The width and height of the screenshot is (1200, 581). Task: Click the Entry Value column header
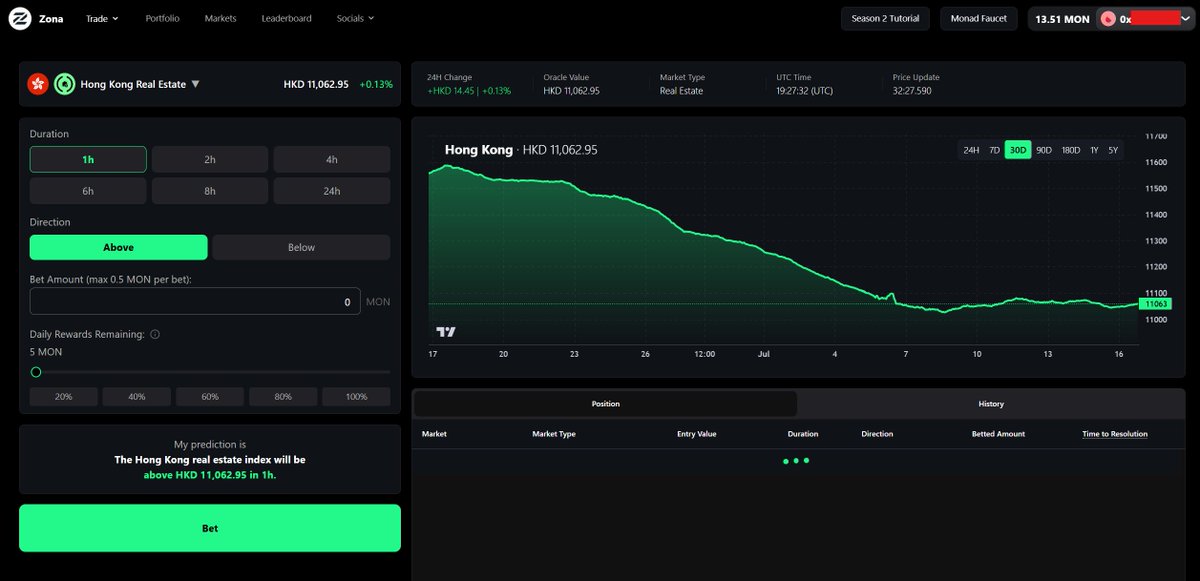click(x=697, y=434)
